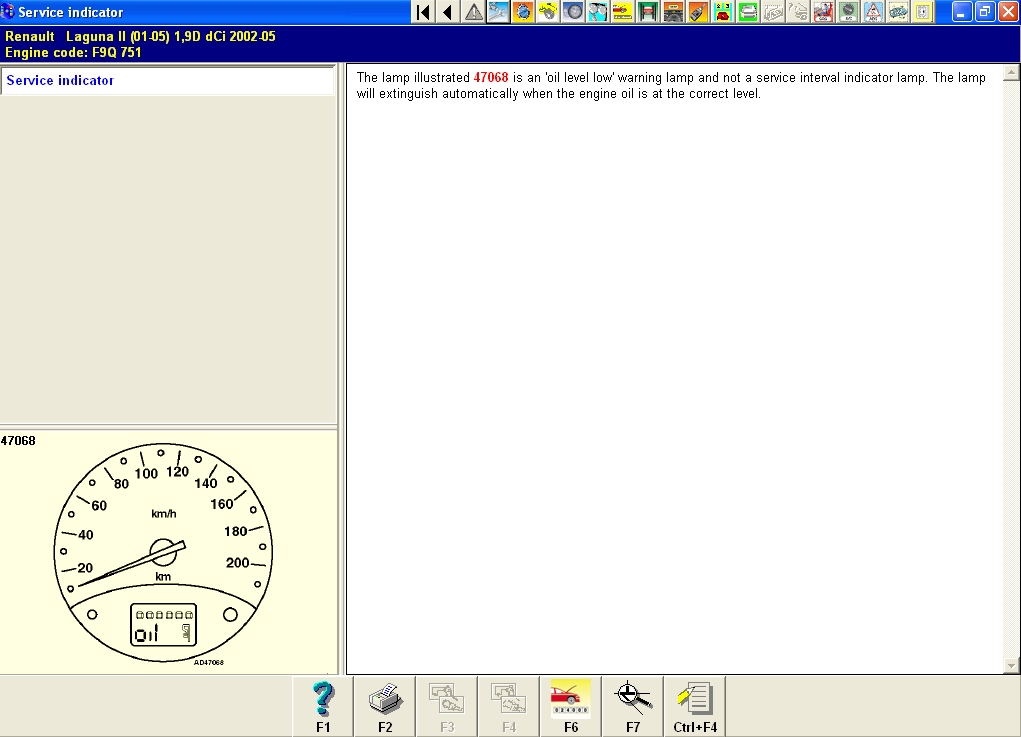Close the Service indicator window
Screen dimensions: 1021x737
tap(1008, 12)
